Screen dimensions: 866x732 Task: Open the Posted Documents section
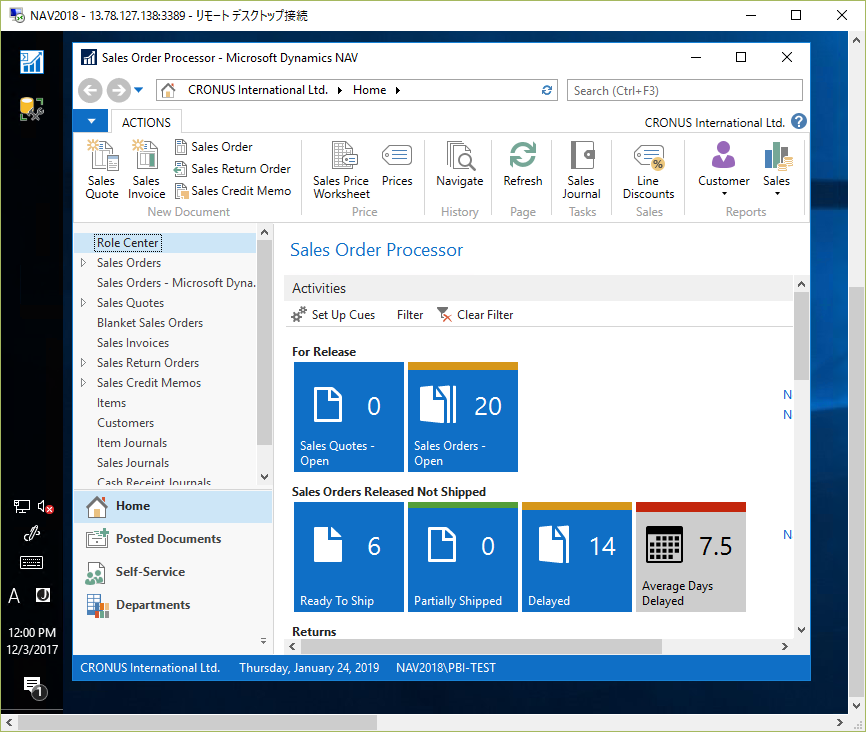173,539
